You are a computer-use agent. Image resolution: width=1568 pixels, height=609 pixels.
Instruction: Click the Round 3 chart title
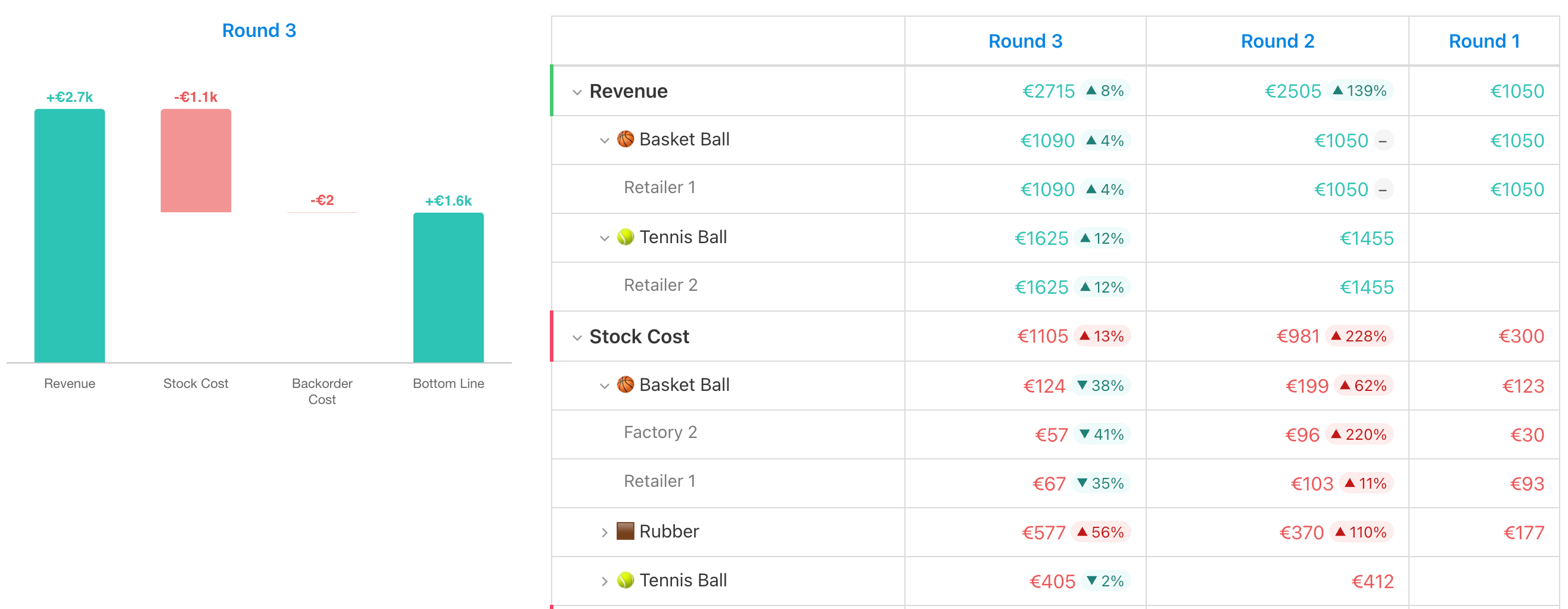(x=259, y=30)
